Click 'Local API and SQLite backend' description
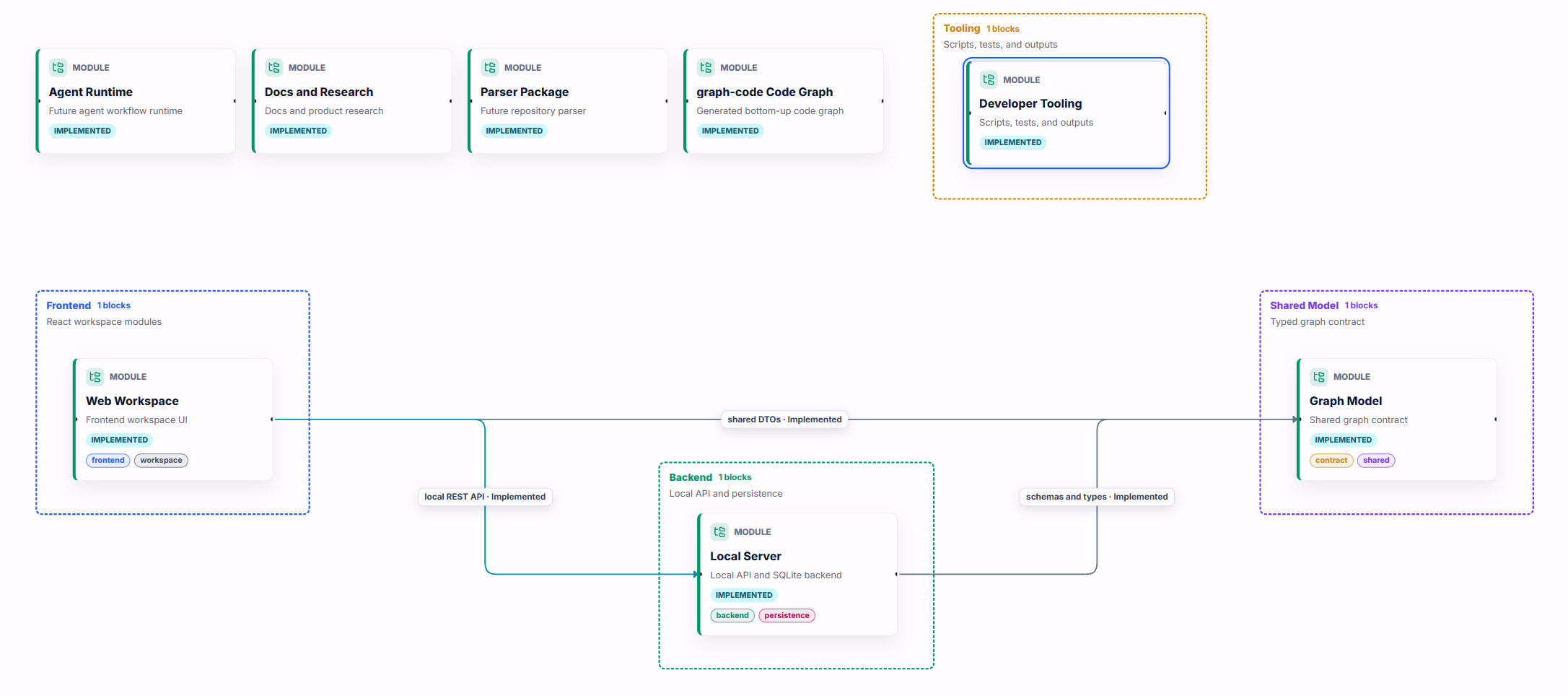The width and height of the screenshot is (1568, 696). pos(776,575)
